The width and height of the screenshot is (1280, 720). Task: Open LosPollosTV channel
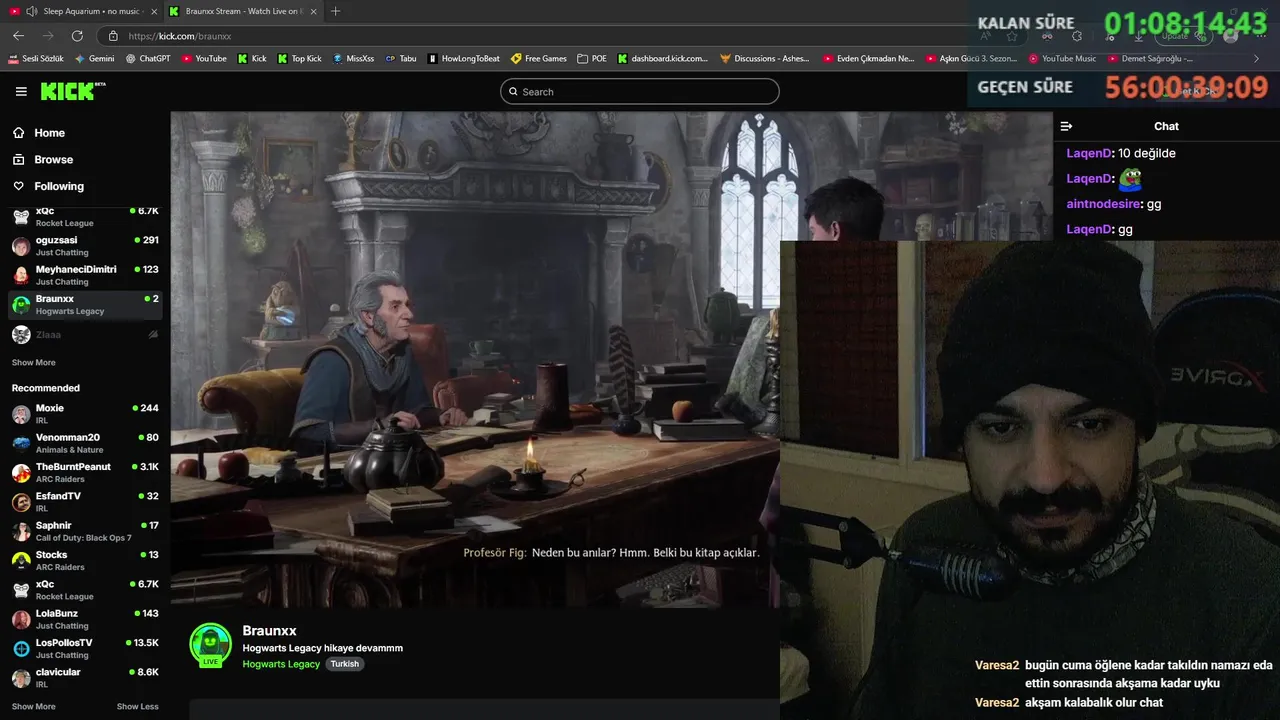[85, 648]
